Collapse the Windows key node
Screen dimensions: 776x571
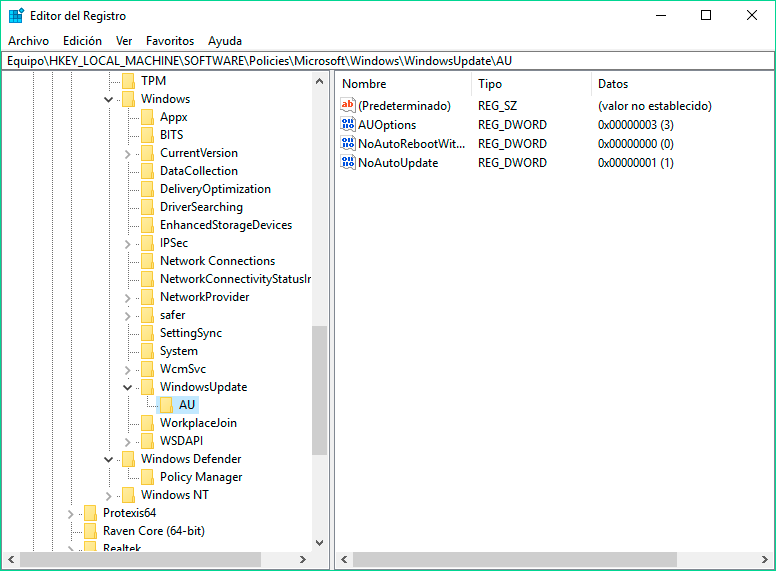coord(108,99)
